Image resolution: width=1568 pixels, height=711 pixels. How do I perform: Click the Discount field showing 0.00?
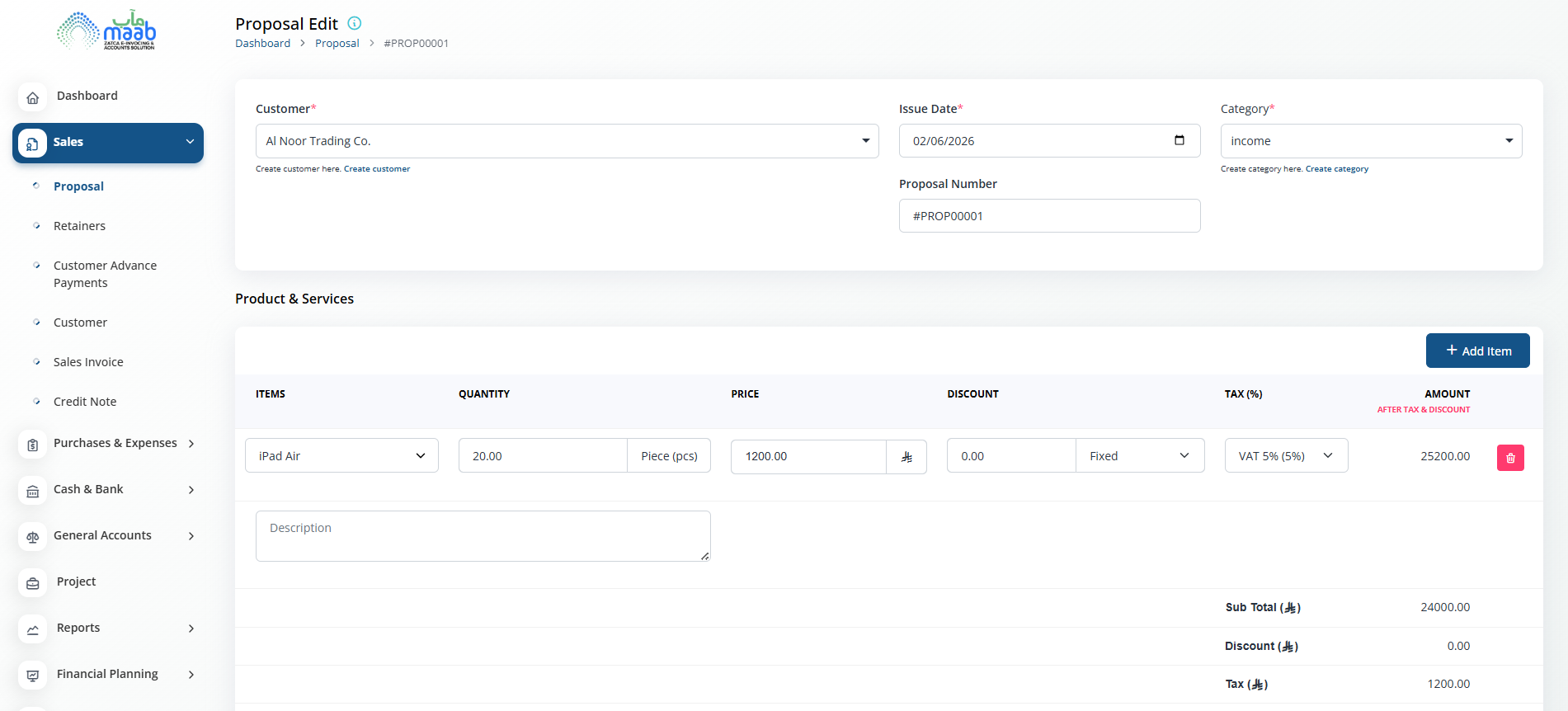1011,455
